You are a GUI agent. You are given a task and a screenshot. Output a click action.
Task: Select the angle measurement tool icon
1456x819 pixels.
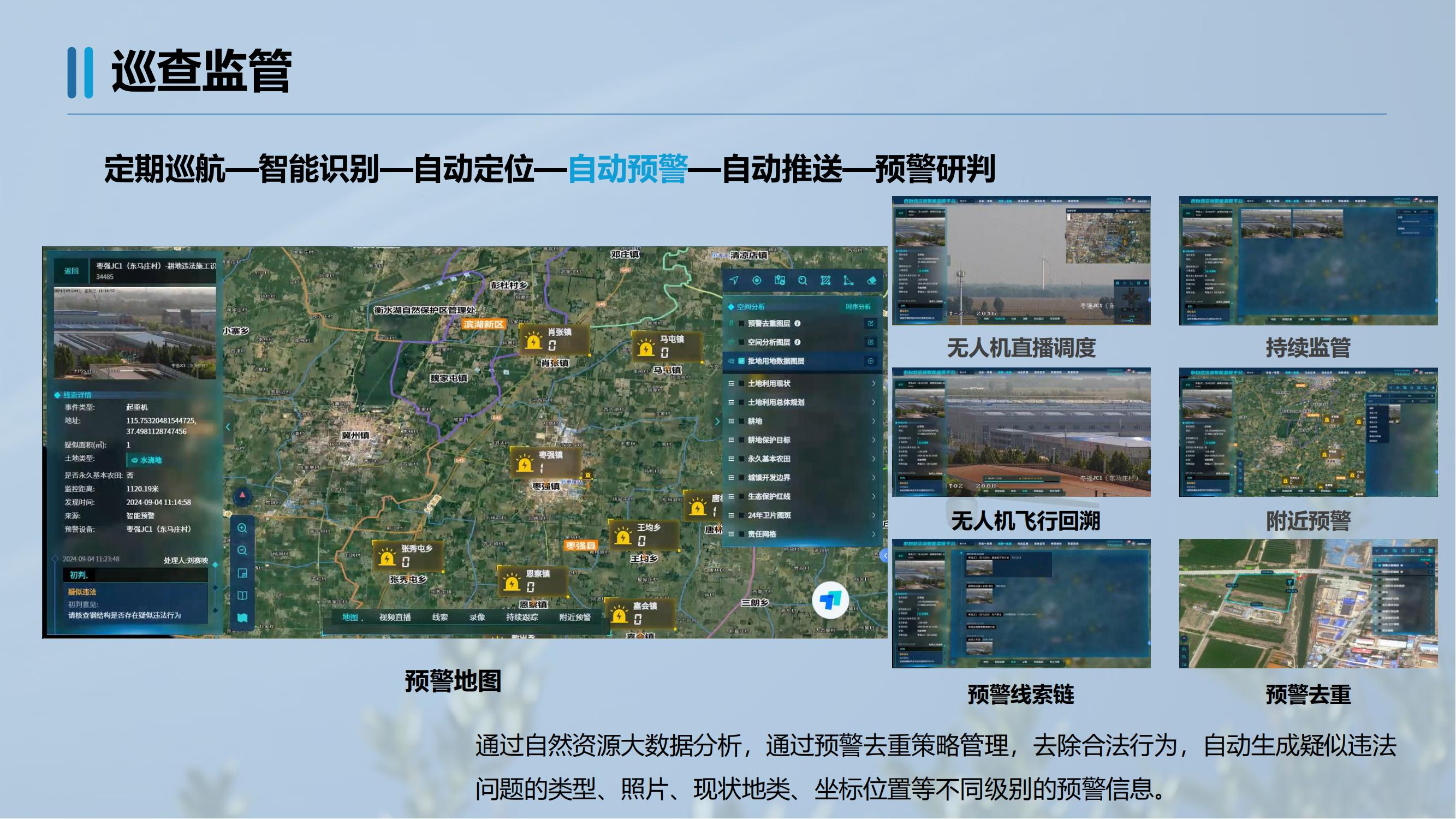click(848, 280)
